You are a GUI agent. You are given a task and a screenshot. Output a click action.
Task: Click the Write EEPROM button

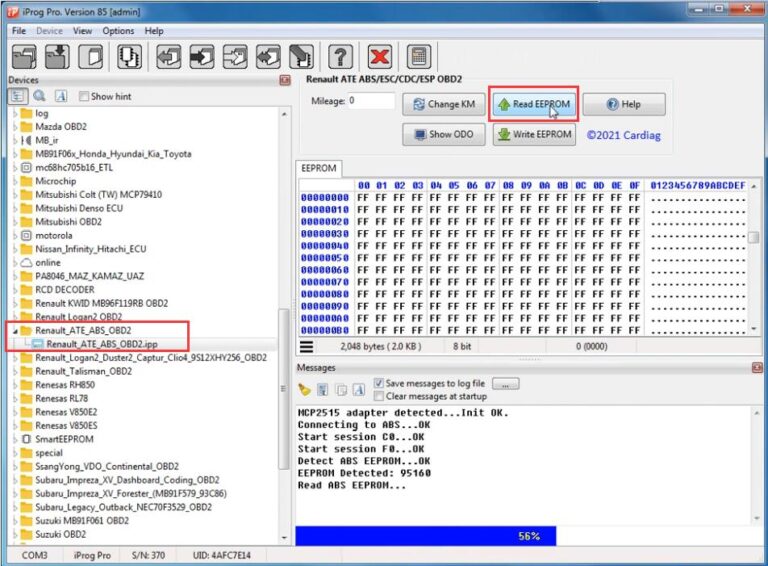coord(534,134)
